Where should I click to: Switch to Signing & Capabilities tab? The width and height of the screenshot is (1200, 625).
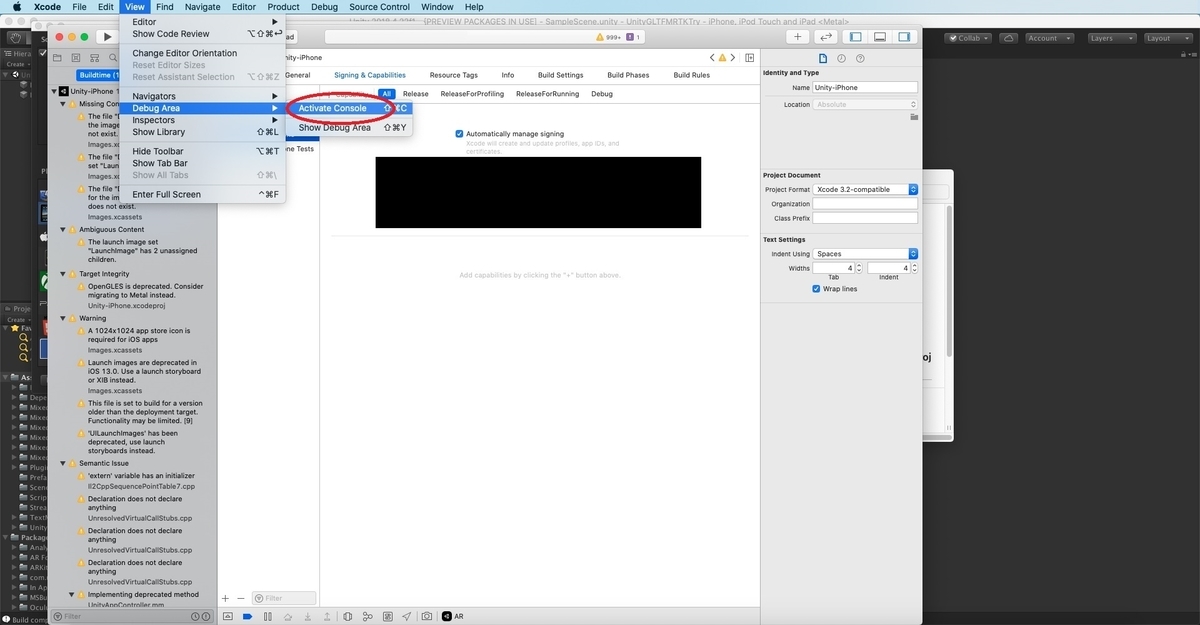(370, 75)
